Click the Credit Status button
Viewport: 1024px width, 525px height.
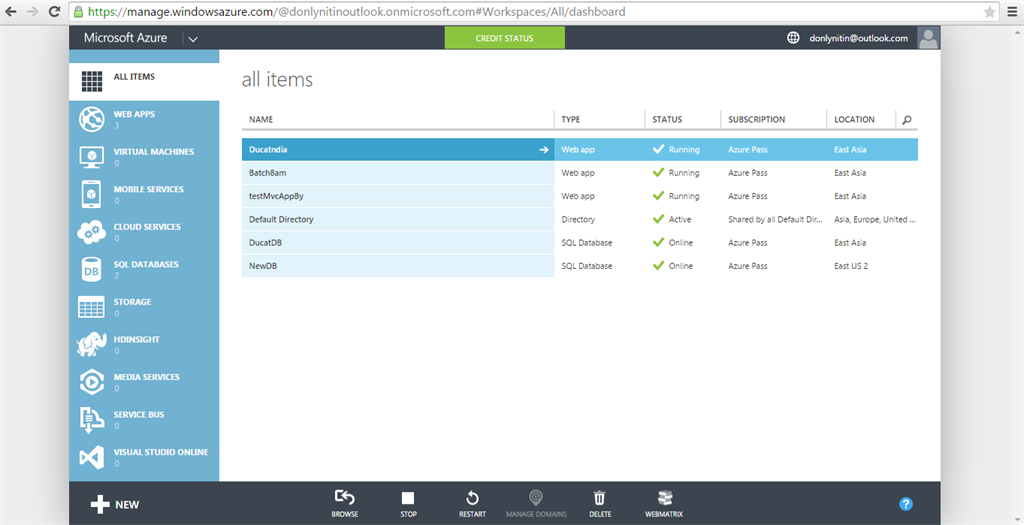point(505,38)
